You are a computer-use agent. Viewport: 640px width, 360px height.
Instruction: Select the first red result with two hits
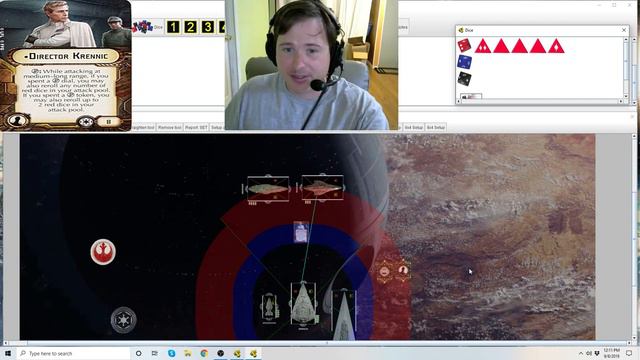point(482,46)
